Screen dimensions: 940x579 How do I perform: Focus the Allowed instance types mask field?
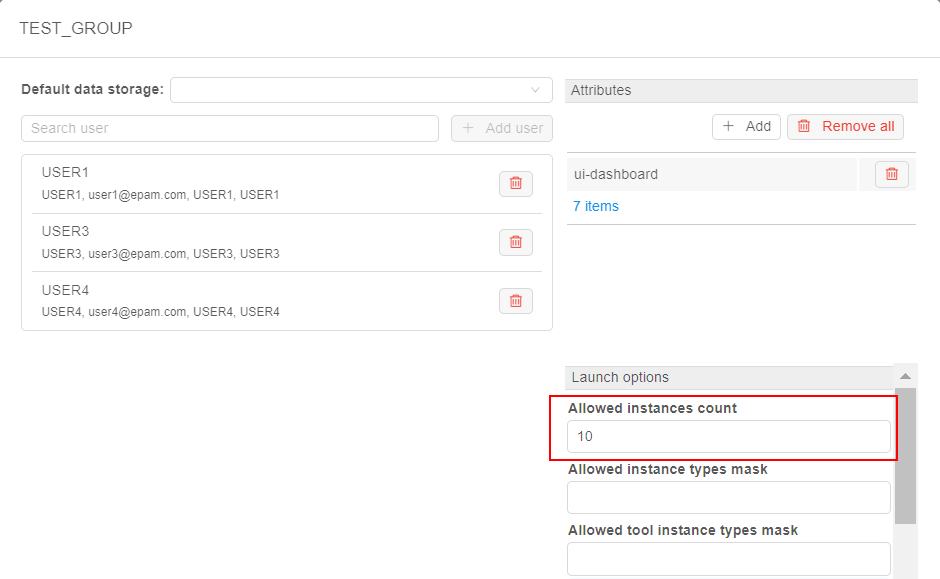pos(729,497)
